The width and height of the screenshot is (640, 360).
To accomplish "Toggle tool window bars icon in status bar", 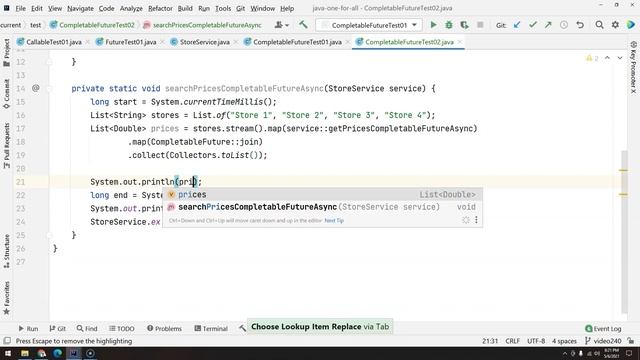I will [x=7, y=341].
